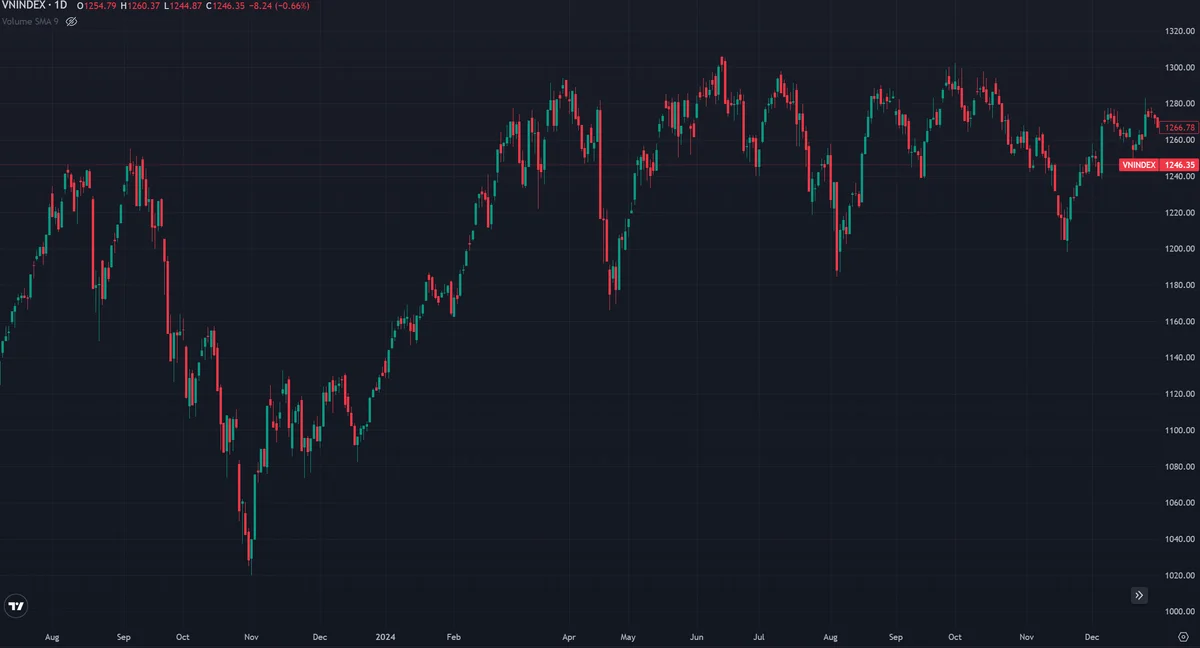Open chart settings hexagon gear icon
This screenshot has height=648, width=1200.
point(1182,635)
